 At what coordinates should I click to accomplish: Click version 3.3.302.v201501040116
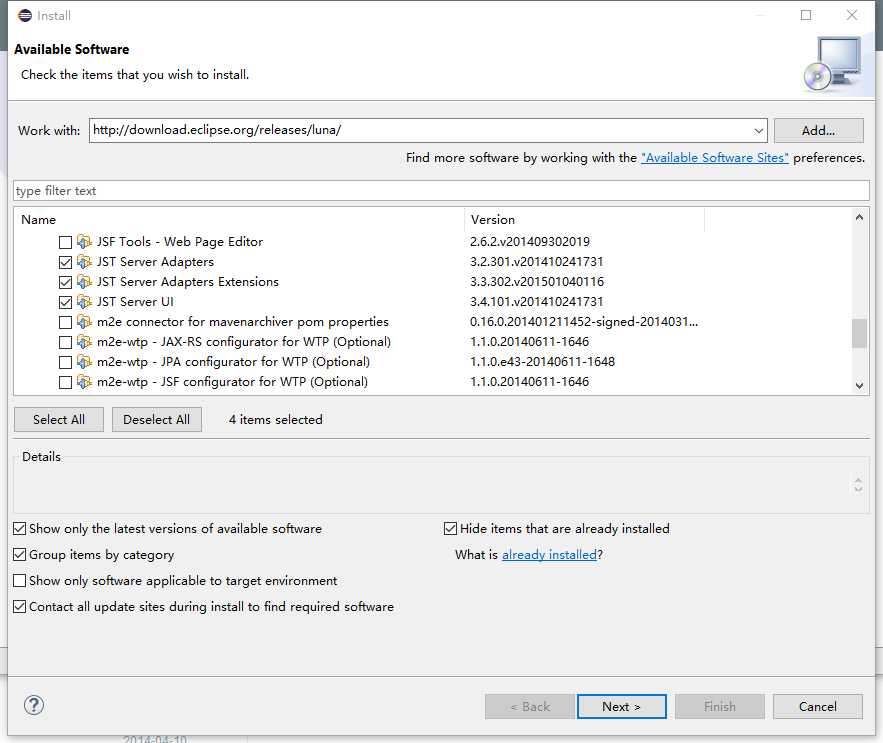pyautogui.click(x=537, y=282)
